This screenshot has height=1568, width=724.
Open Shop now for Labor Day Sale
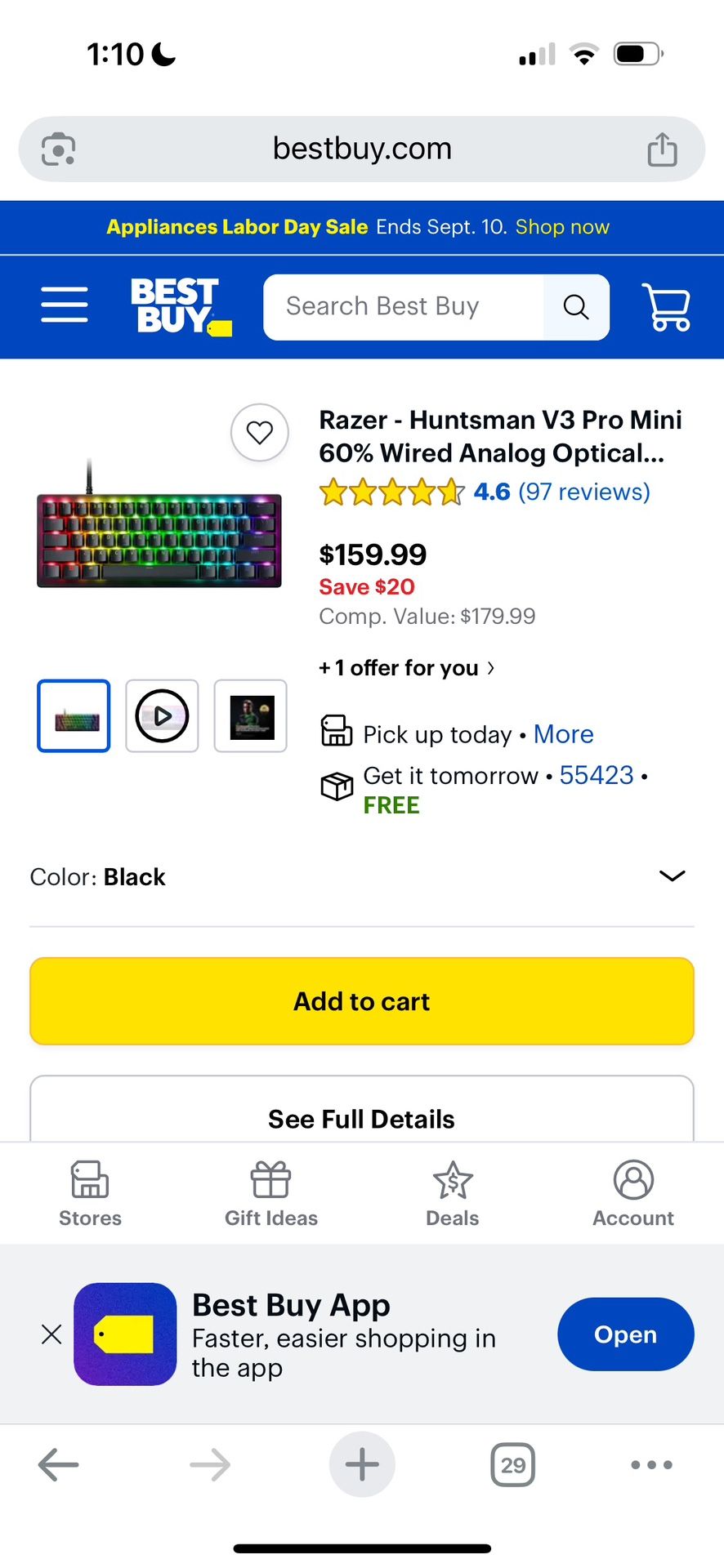click(x=561, y=227)
